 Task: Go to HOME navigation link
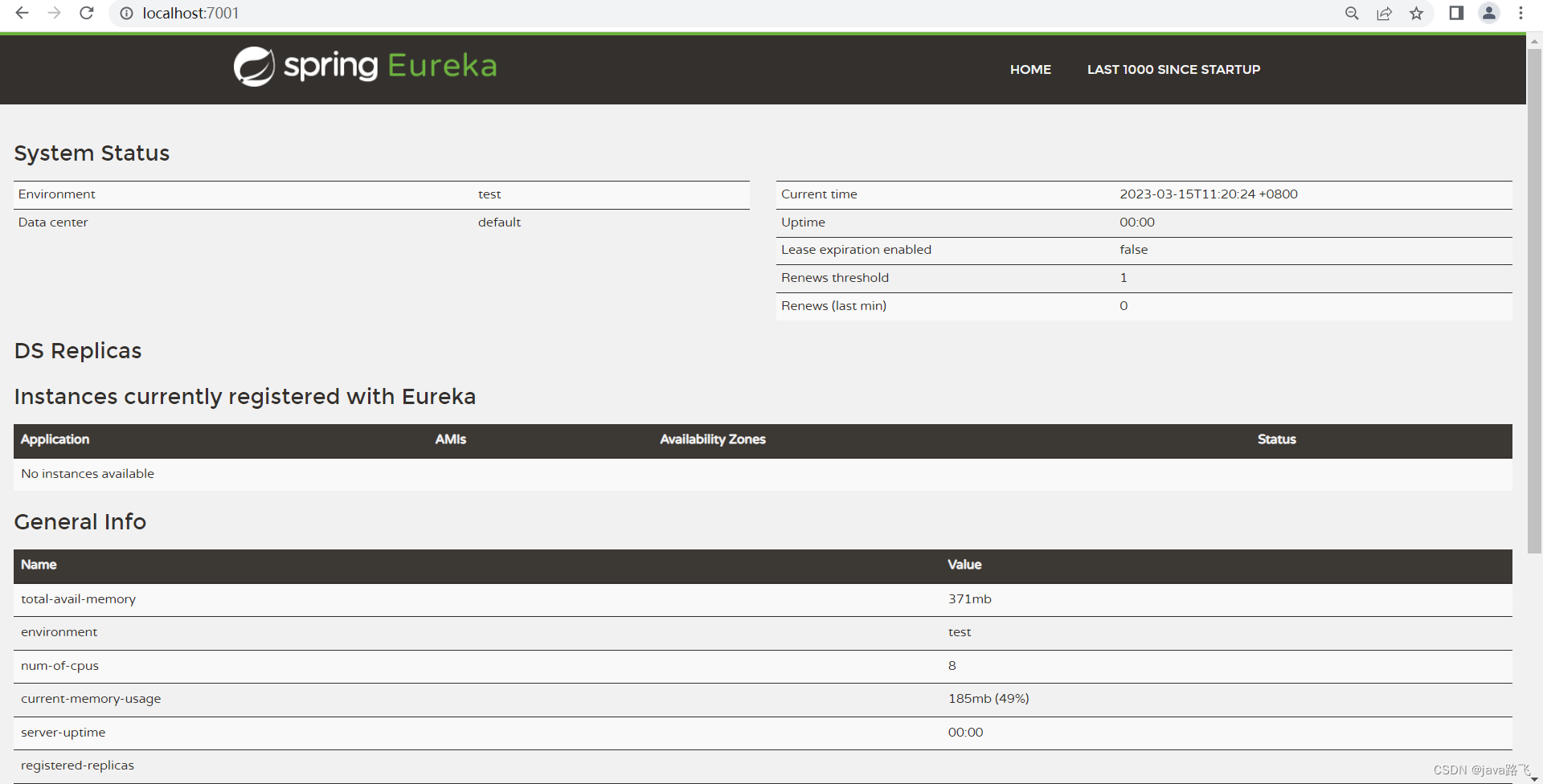[x=1030, y=70]
